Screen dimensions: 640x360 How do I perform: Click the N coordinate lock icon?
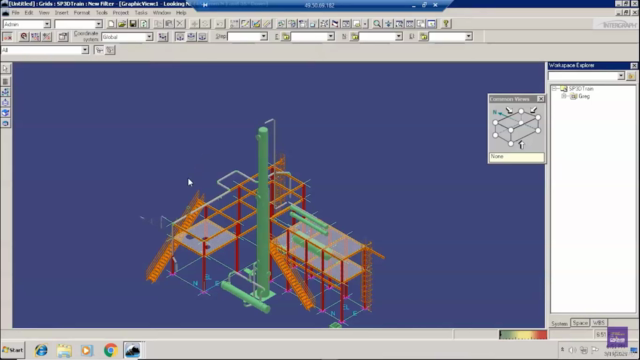[355, 37]
